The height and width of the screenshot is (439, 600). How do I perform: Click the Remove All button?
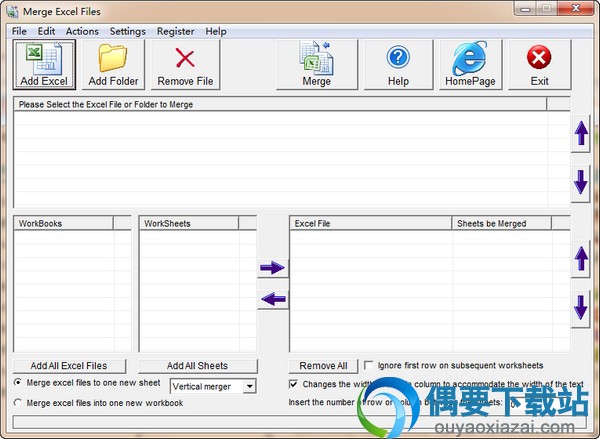click(x=323, y=366)
